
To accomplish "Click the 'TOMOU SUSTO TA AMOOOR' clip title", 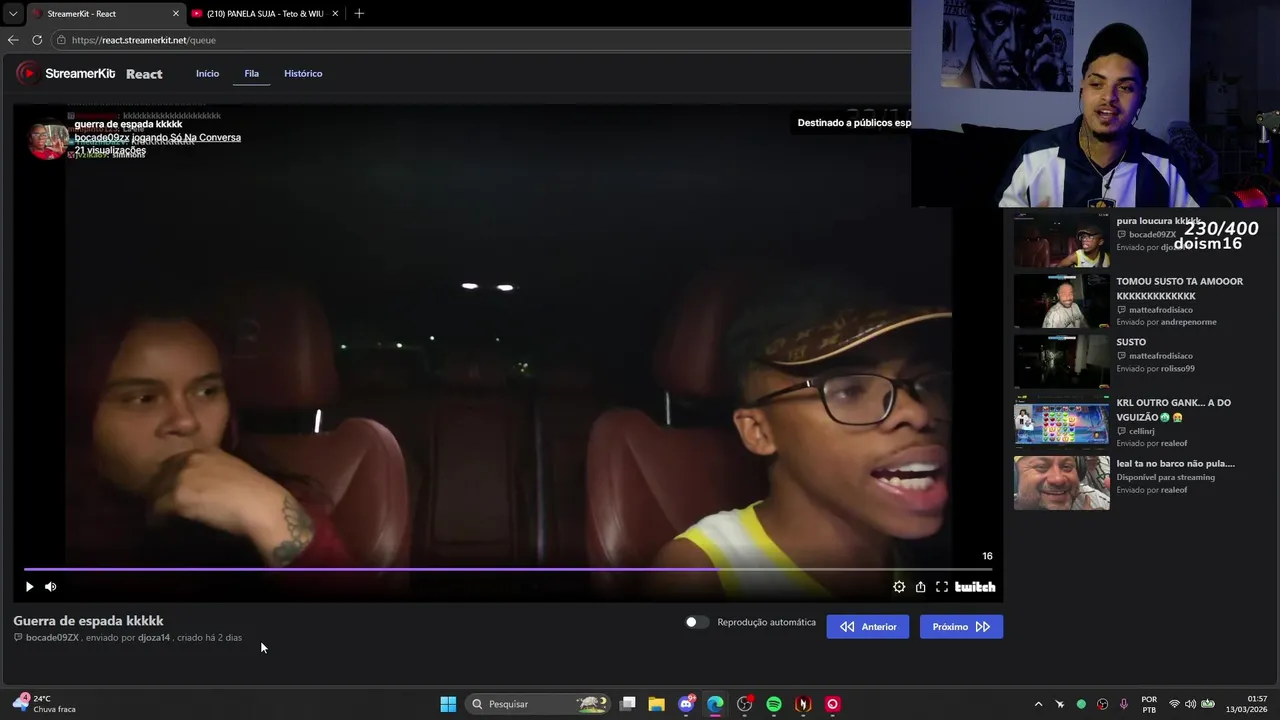I will [x=1180, y=289].
